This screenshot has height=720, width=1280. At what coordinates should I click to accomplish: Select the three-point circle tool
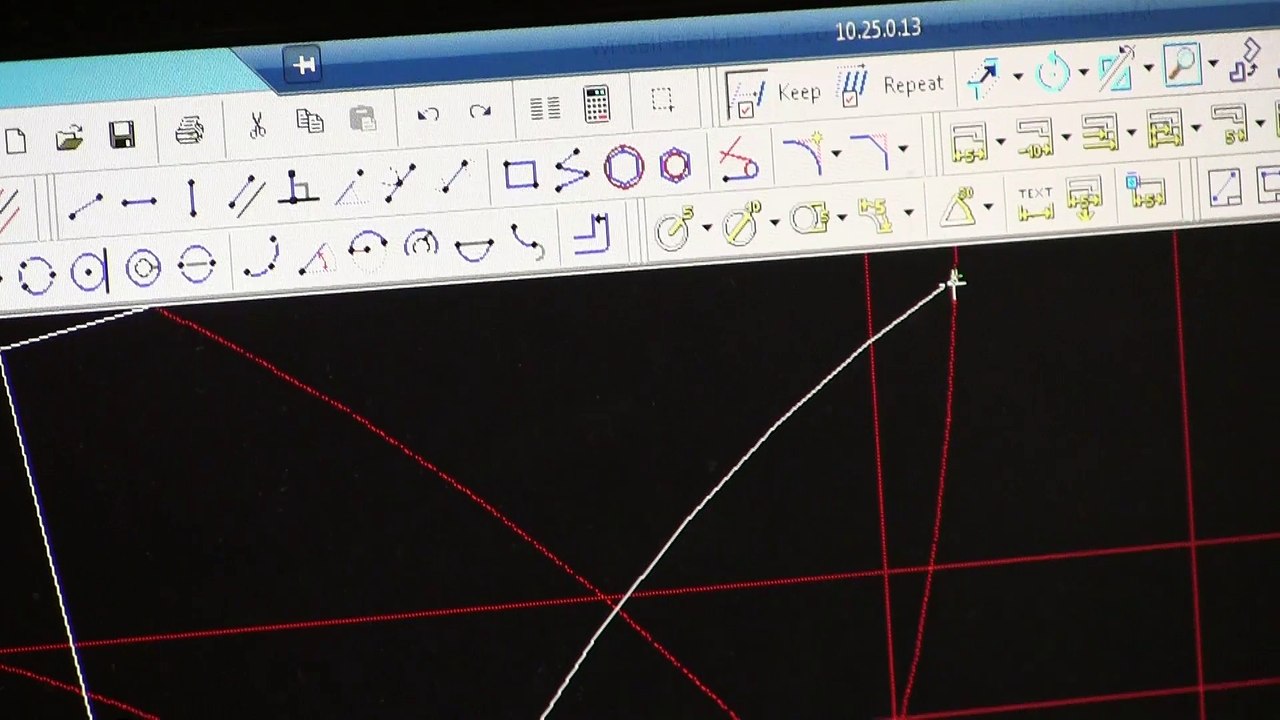click(36, 276)
